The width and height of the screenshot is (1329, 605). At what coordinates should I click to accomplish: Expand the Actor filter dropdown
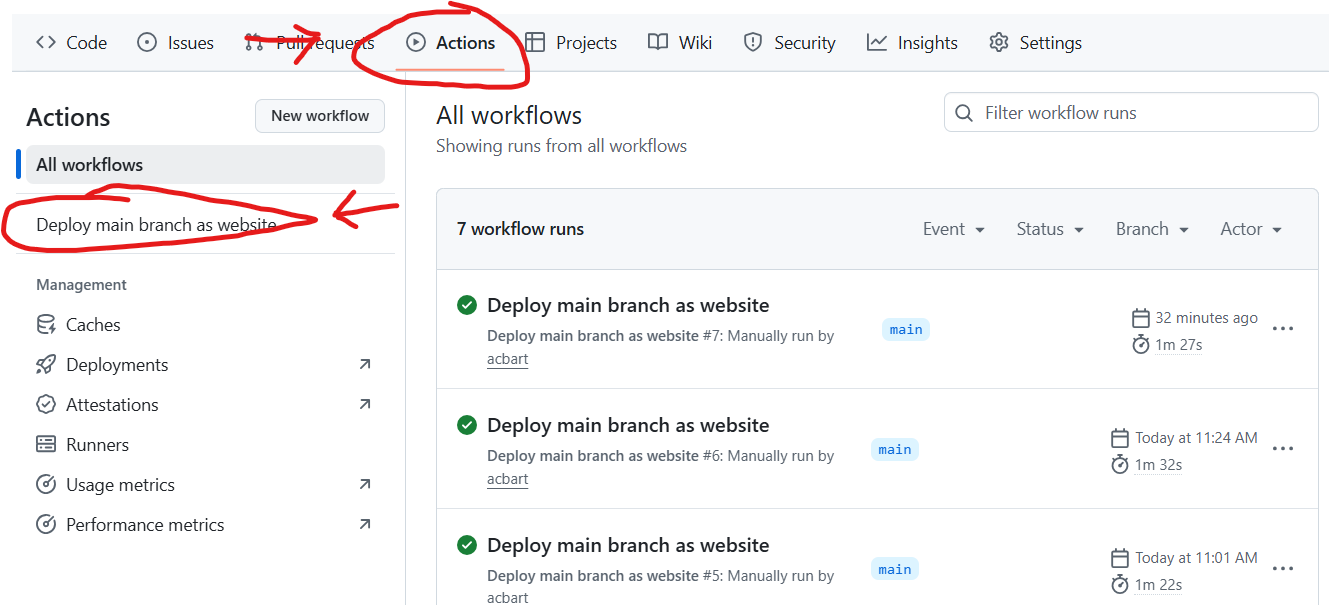(1249, 228)
